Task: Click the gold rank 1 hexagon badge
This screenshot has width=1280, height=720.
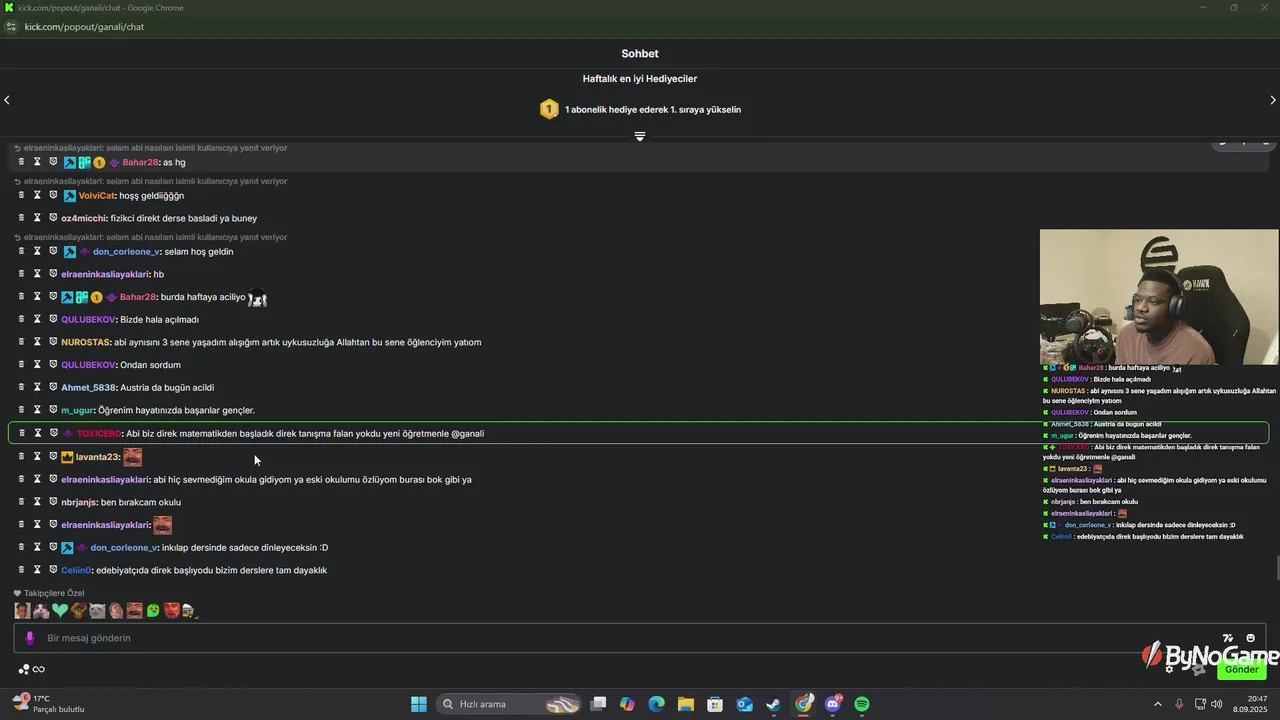Action: pyautogui.click(x=549, y=109)
